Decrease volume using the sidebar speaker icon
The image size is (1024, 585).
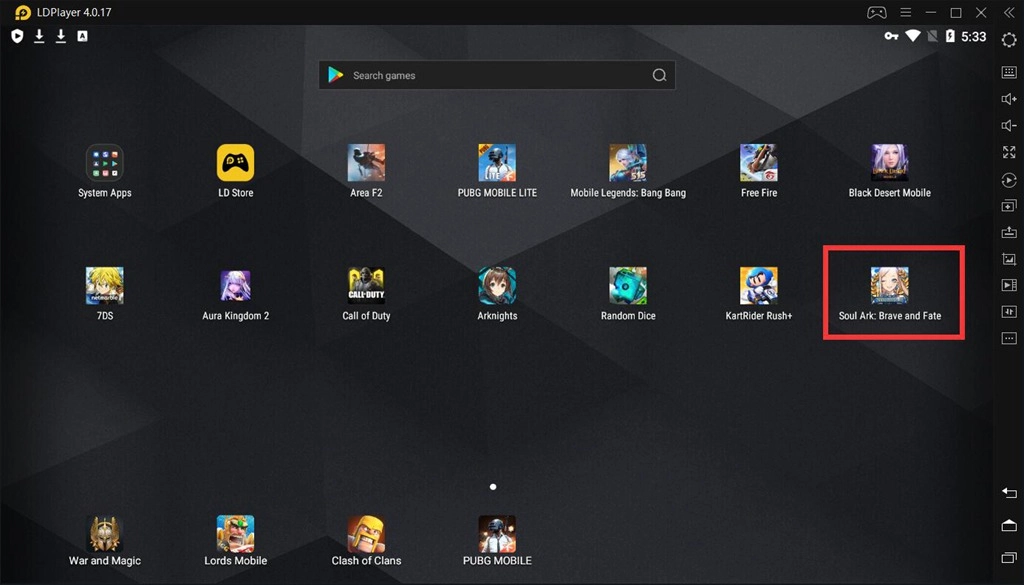click(x=1009, y=126)
